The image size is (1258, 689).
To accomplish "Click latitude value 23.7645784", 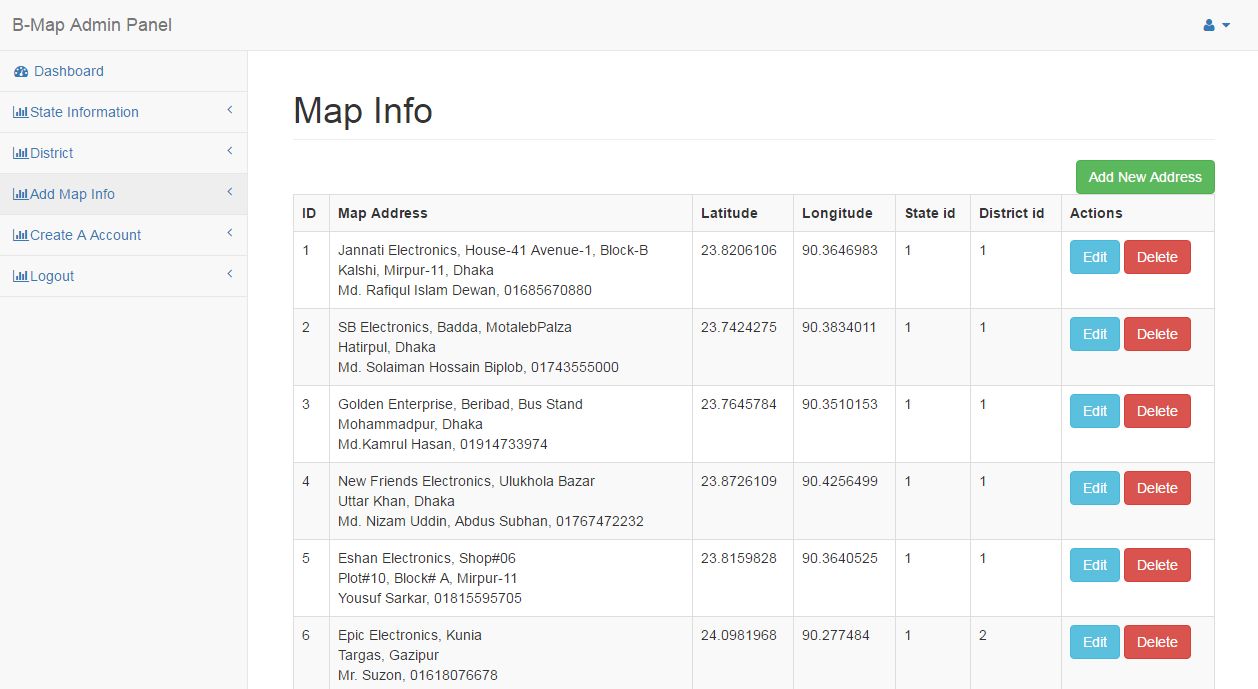I will (x=739, y=404).
